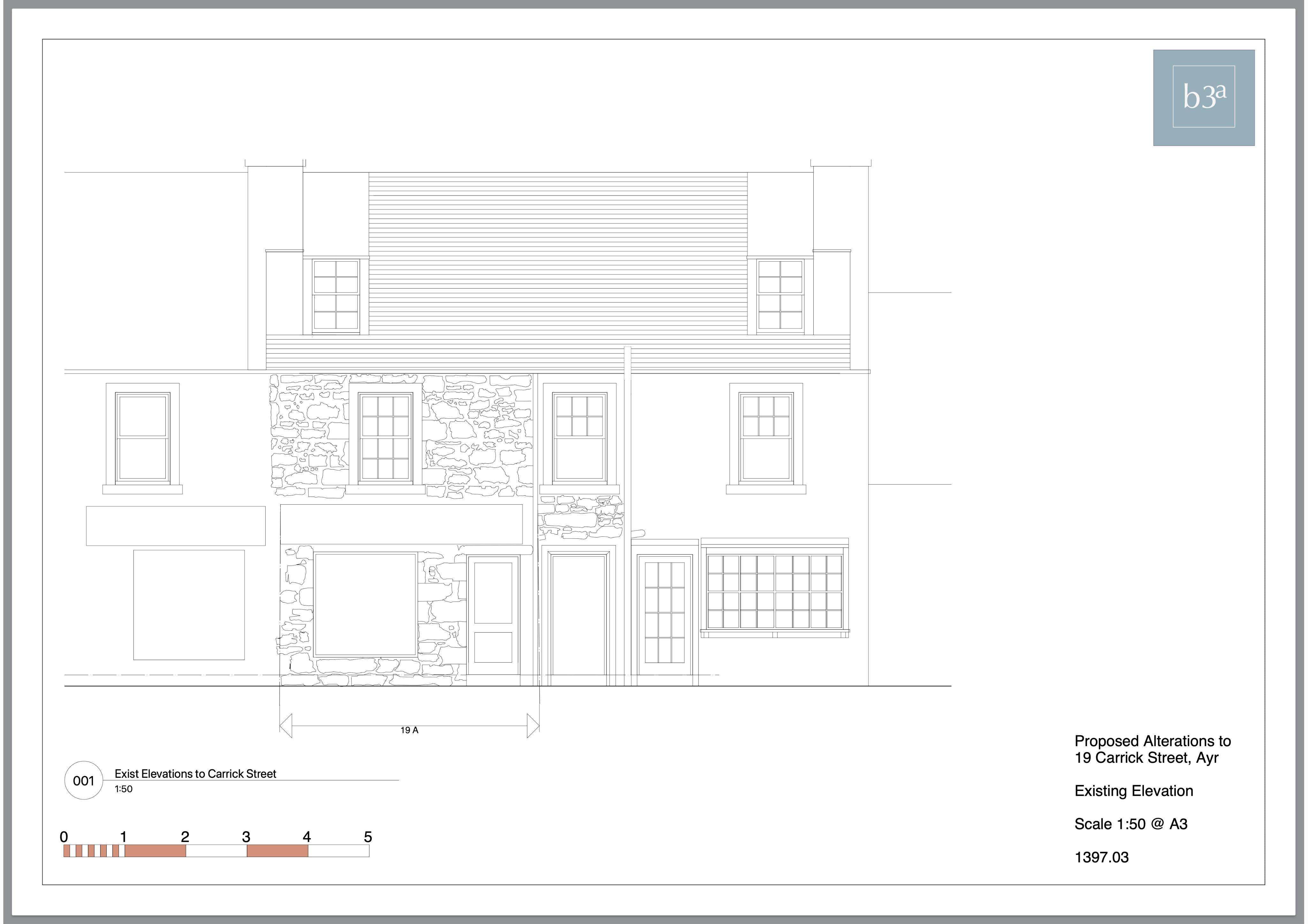Click the scale bar number 0
The height and width of the screenshot is (924, 1308).
click(64, 837)
